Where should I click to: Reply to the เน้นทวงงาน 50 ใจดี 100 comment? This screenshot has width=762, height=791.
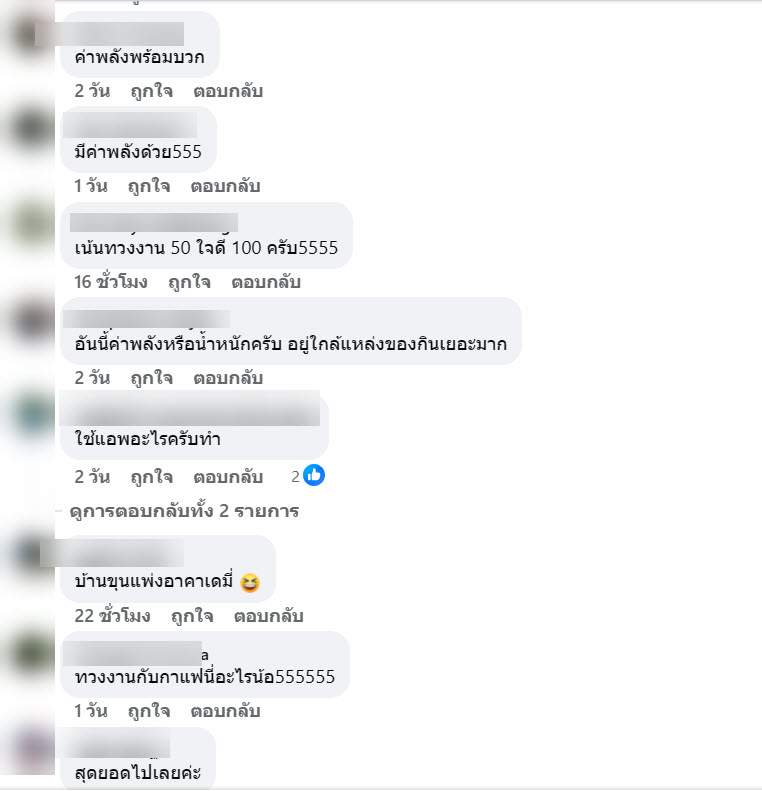click(x=266, y=282)
